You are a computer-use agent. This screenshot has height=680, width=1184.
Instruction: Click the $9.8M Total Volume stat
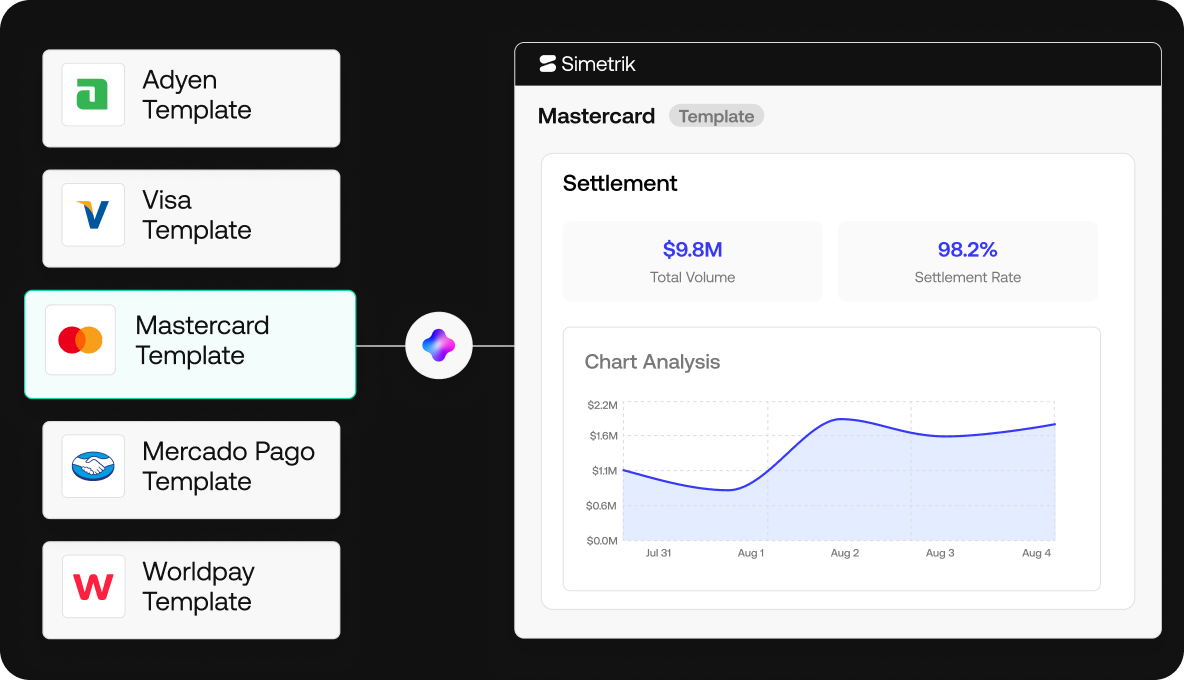coord(692,261)
